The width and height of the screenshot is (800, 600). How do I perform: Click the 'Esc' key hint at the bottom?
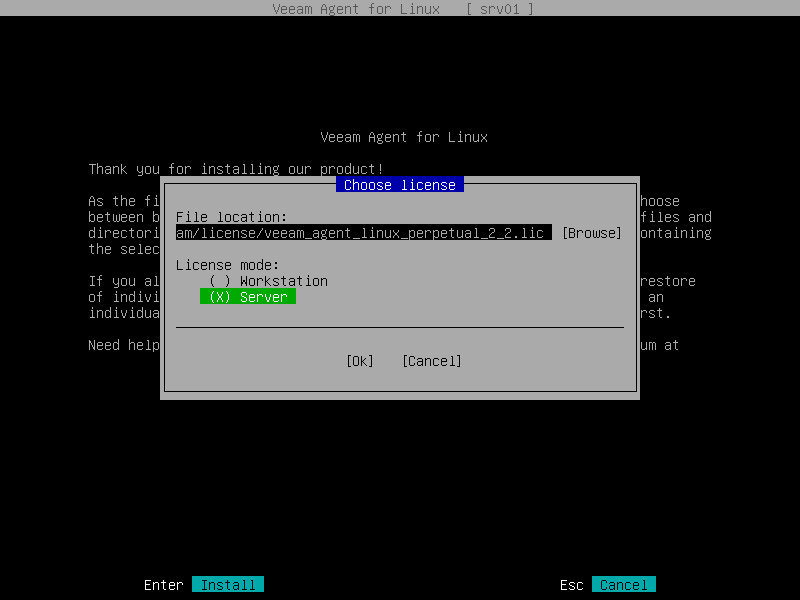click(571, 585)
